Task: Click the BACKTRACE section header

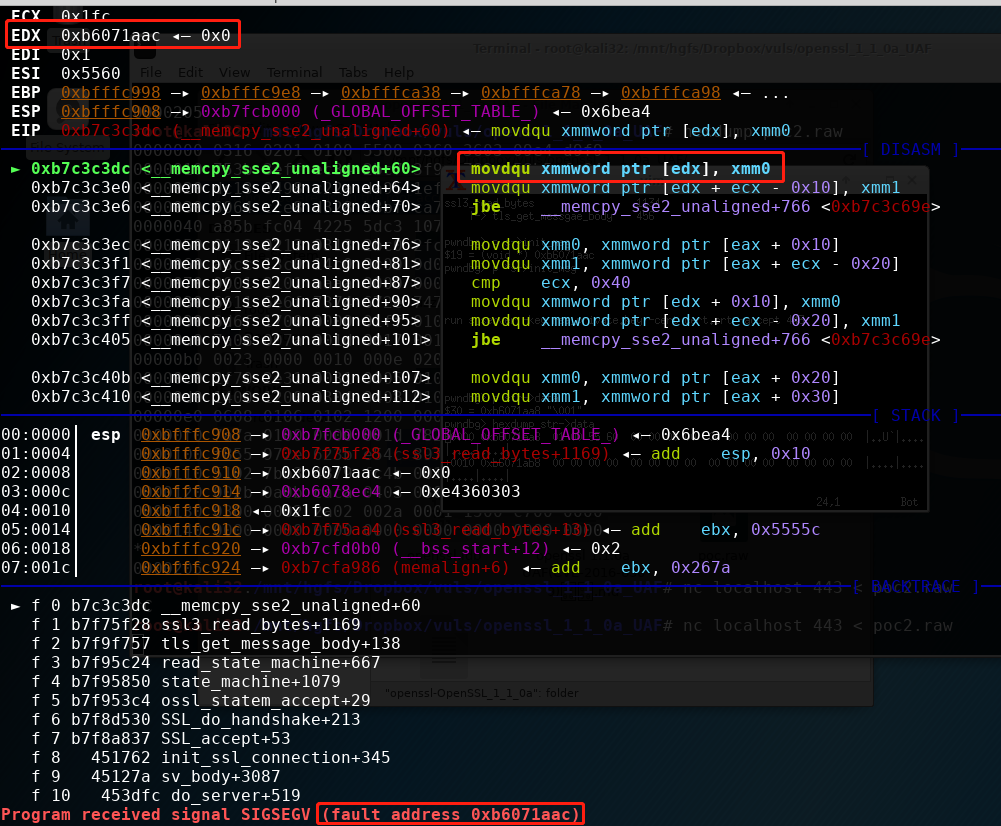Action: point(915,587)
